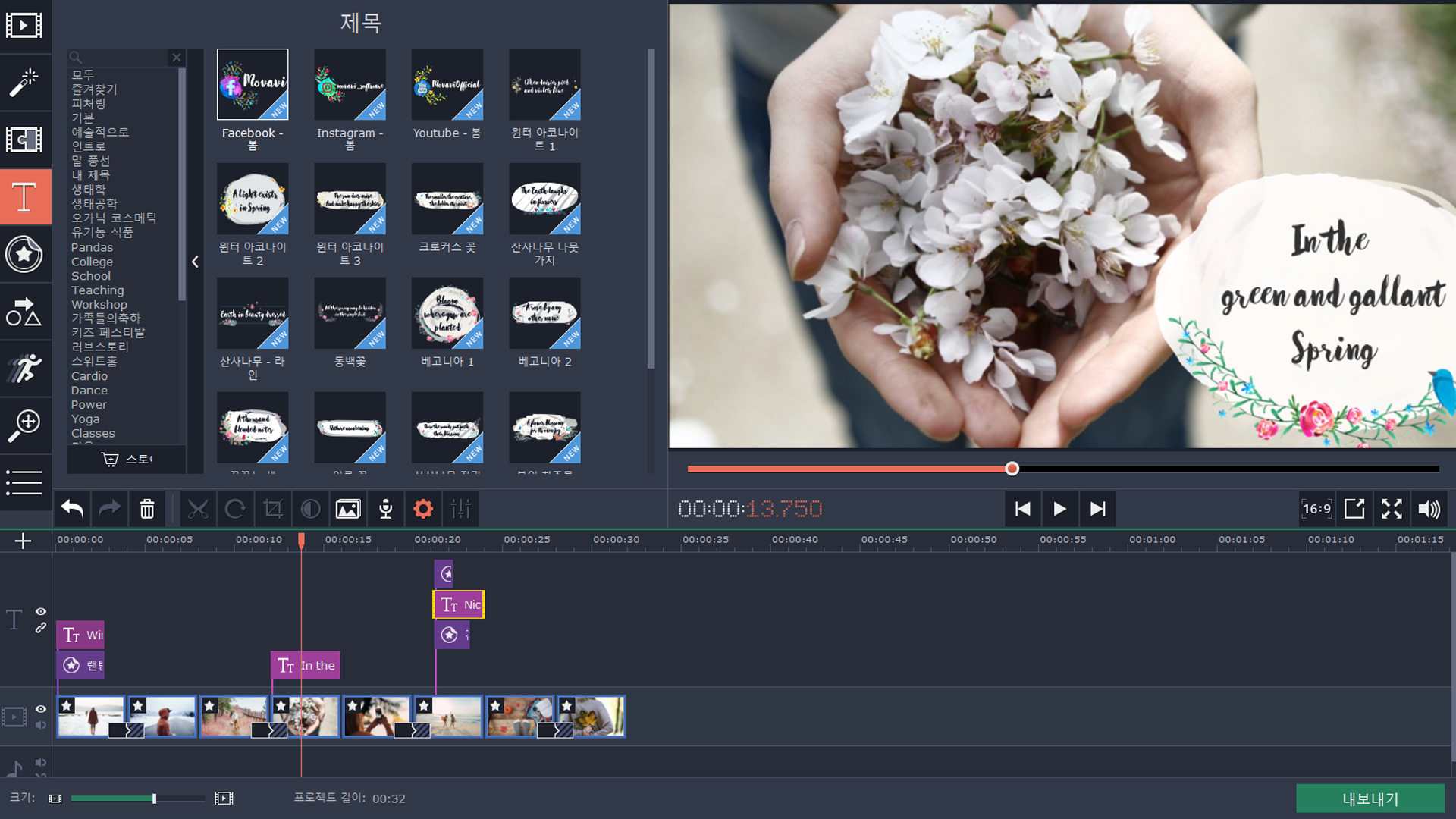Select the Workshop title category
The width and height of the screenshot is (1456, 819).
(x=99, y=304)
